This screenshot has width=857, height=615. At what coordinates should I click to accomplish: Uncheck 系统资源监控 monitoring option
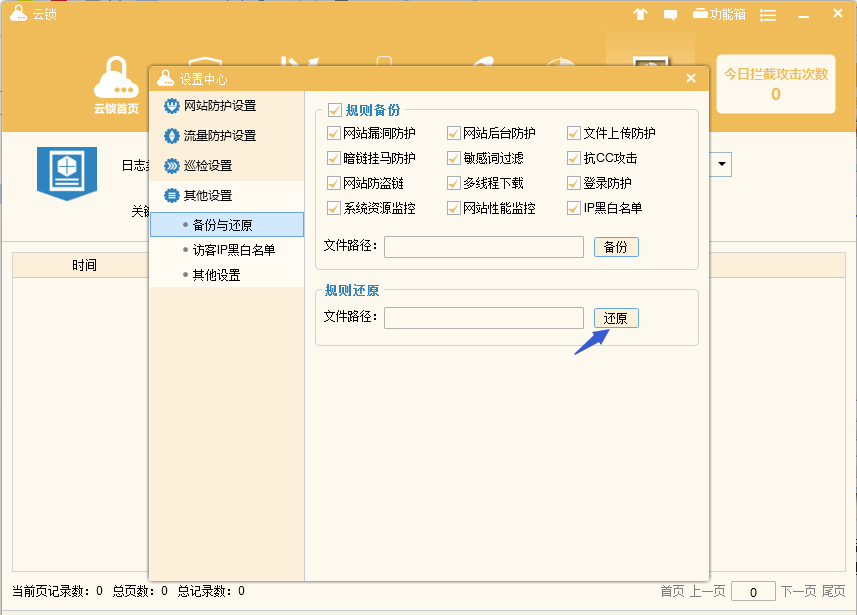click(336, 208)
